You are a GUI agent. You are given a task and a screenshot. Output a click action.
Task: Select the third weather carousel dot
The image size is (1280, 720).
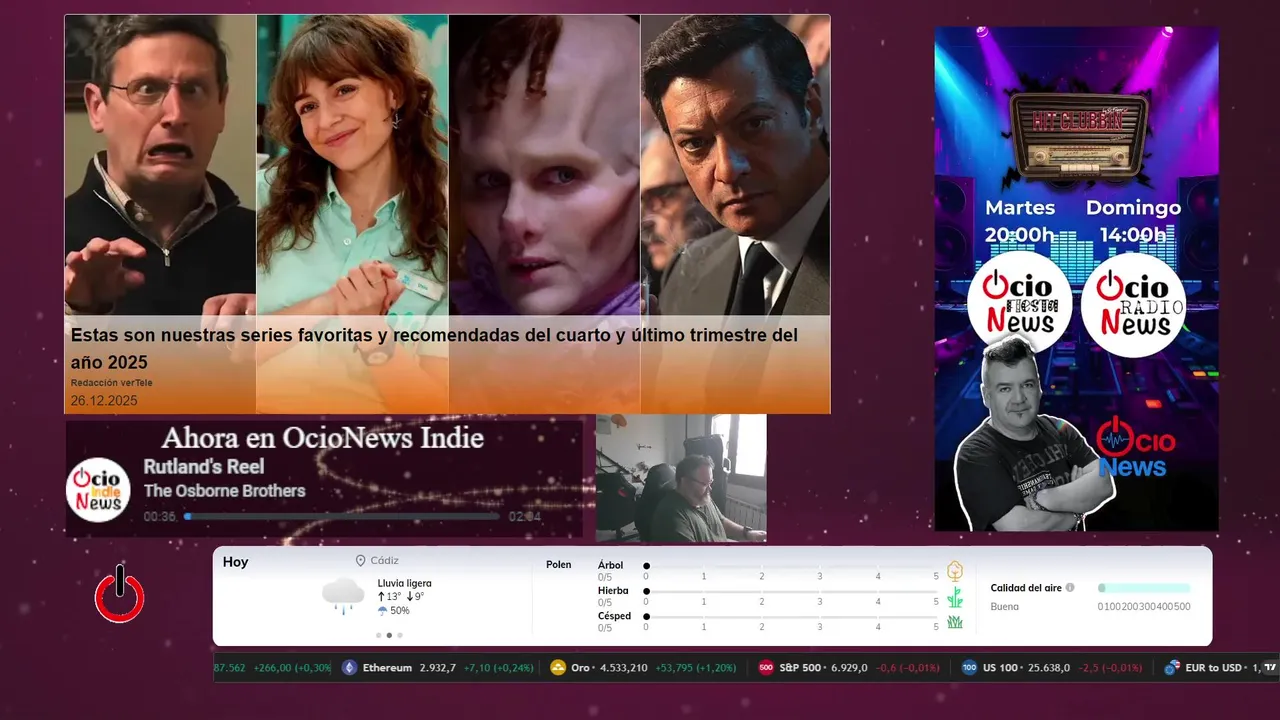pos(400,635)
